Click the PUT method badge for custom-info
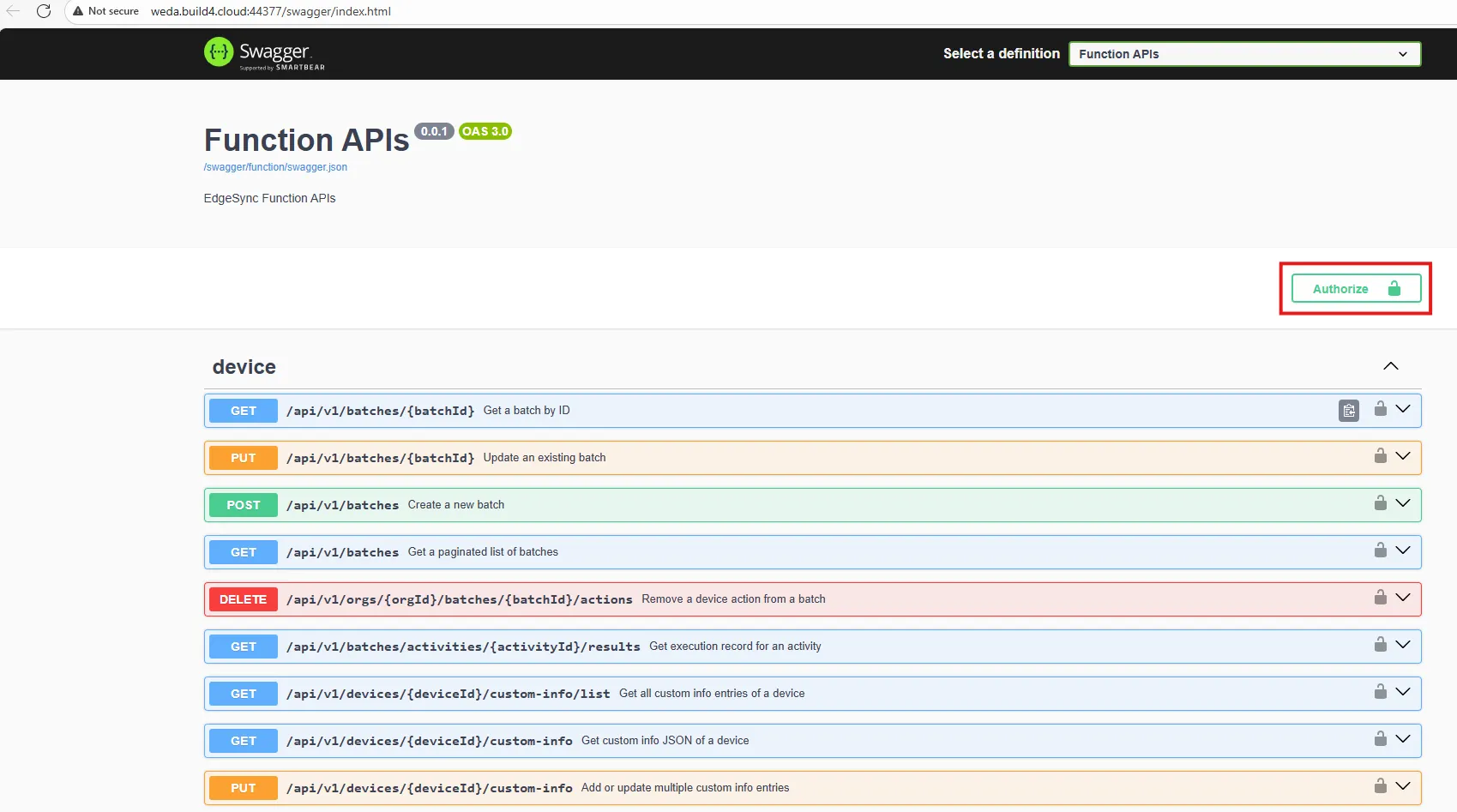1457x812 pixels. coord(243,788)
